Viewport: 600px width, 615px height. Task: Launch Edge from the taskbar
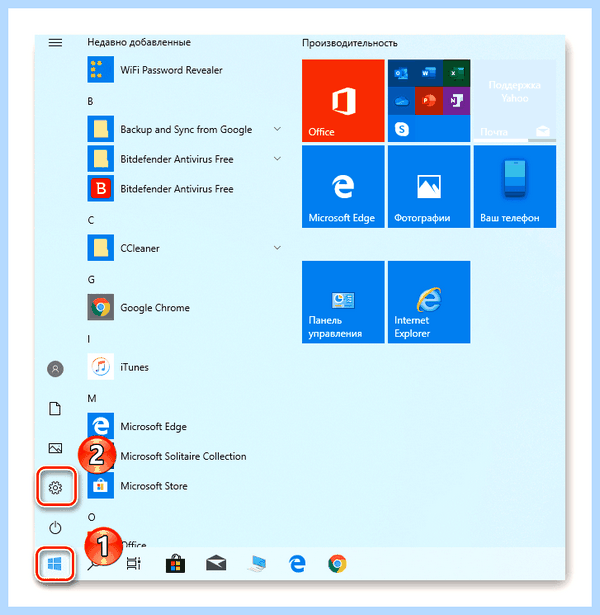point(297,564)
